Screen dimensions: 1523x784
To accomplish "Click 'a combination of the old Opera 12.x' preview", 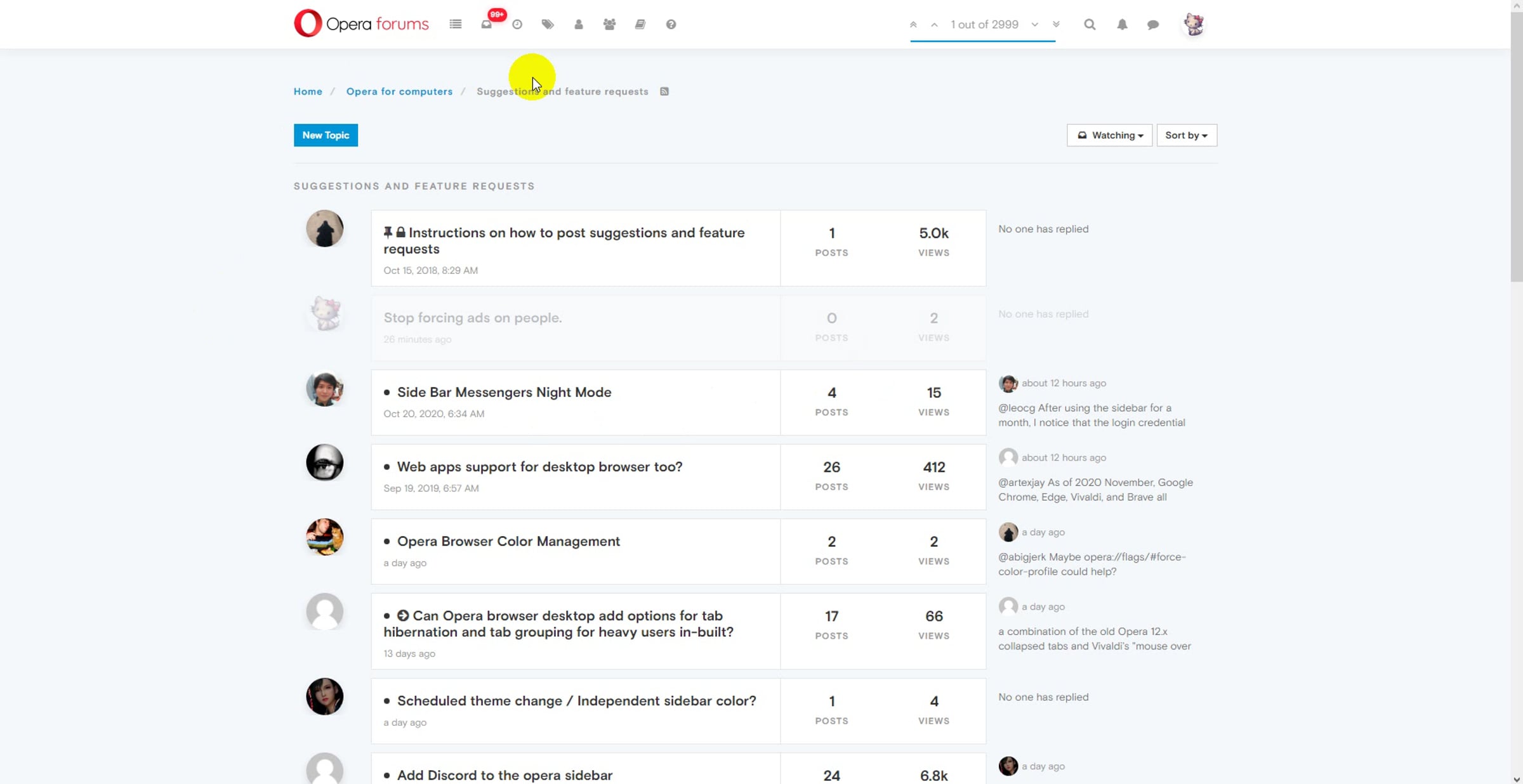I will coord(1095,639).
